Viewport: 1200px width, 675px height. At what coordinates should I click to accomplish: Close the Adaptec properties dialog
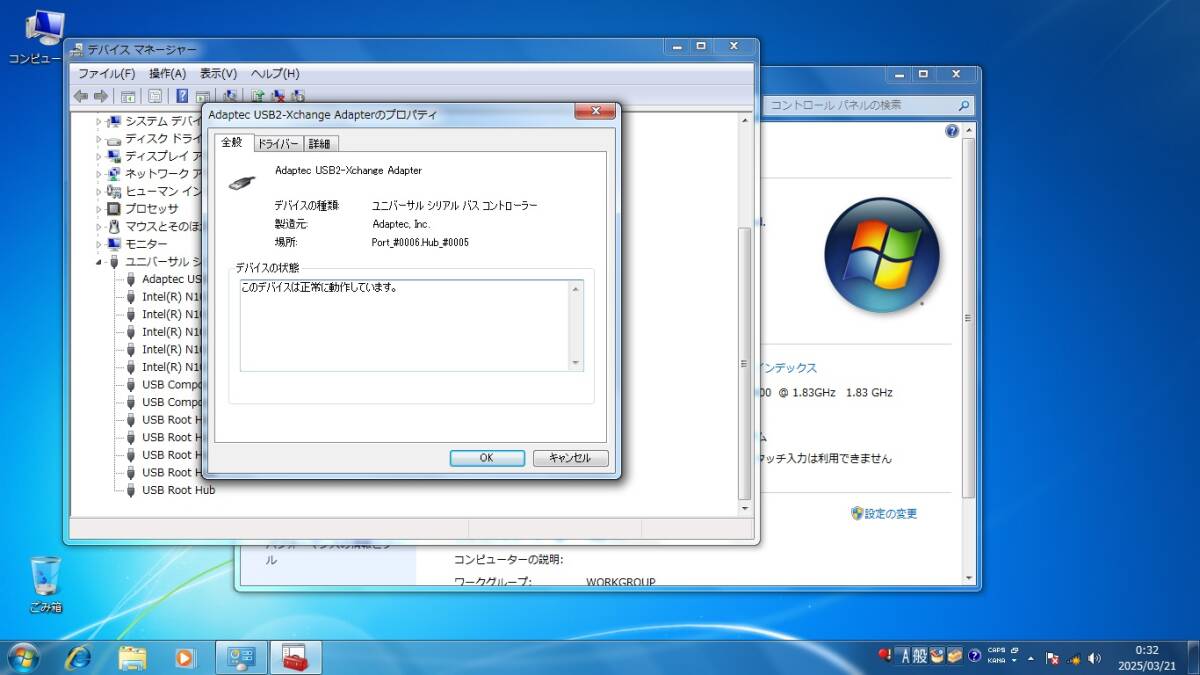point(595,112)
